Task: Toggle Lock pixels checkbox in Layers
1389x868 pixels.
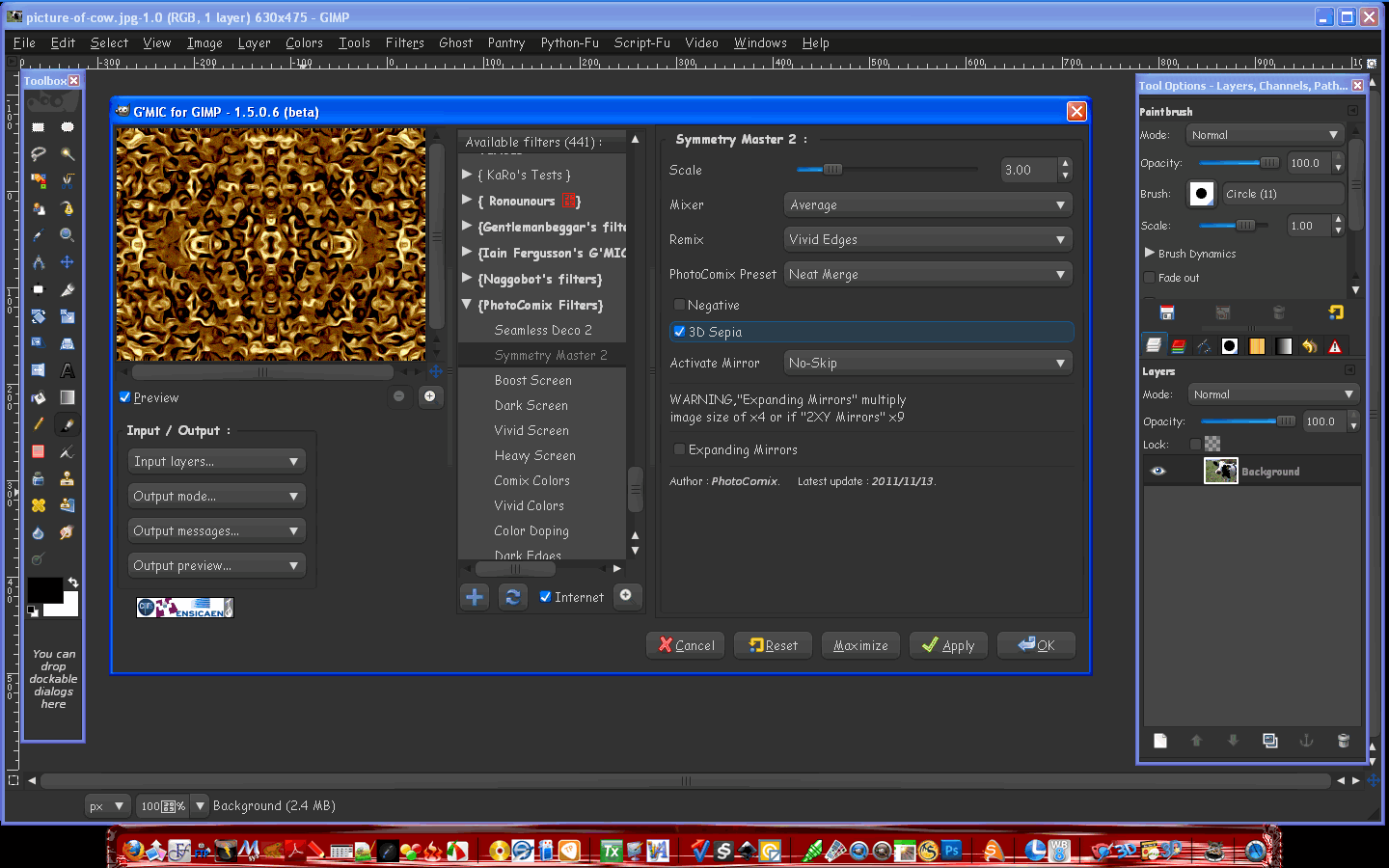Action: [x=1196, y=445]
